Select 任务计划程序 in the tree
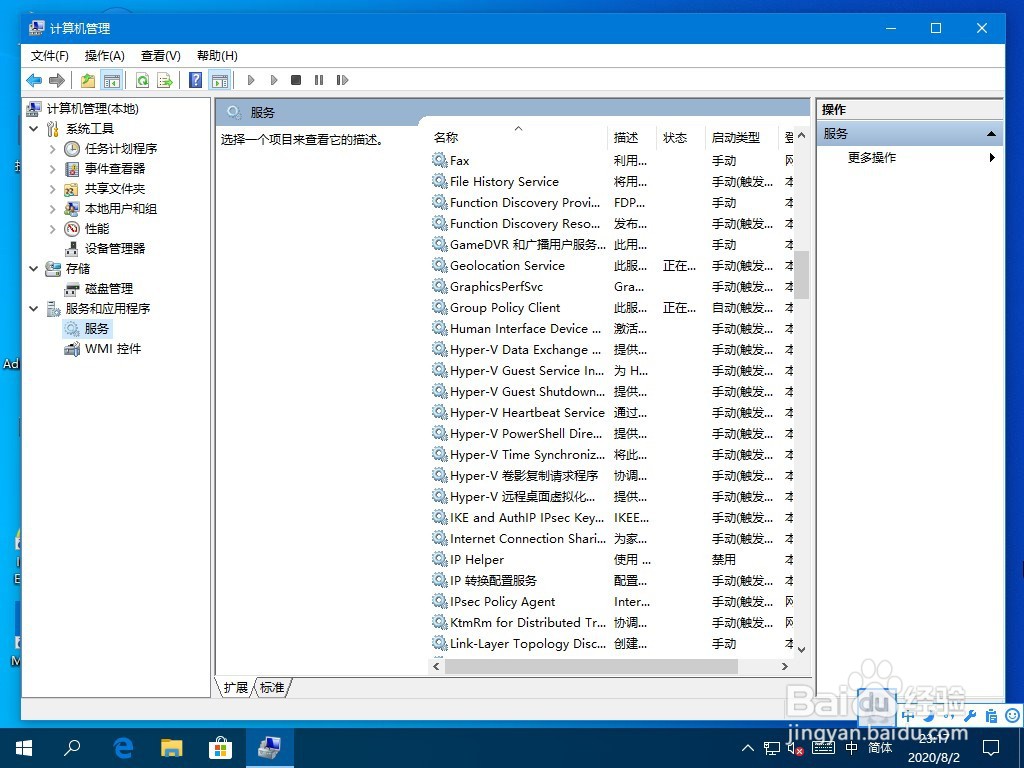The image size is (1024, 768). point(121,149)
